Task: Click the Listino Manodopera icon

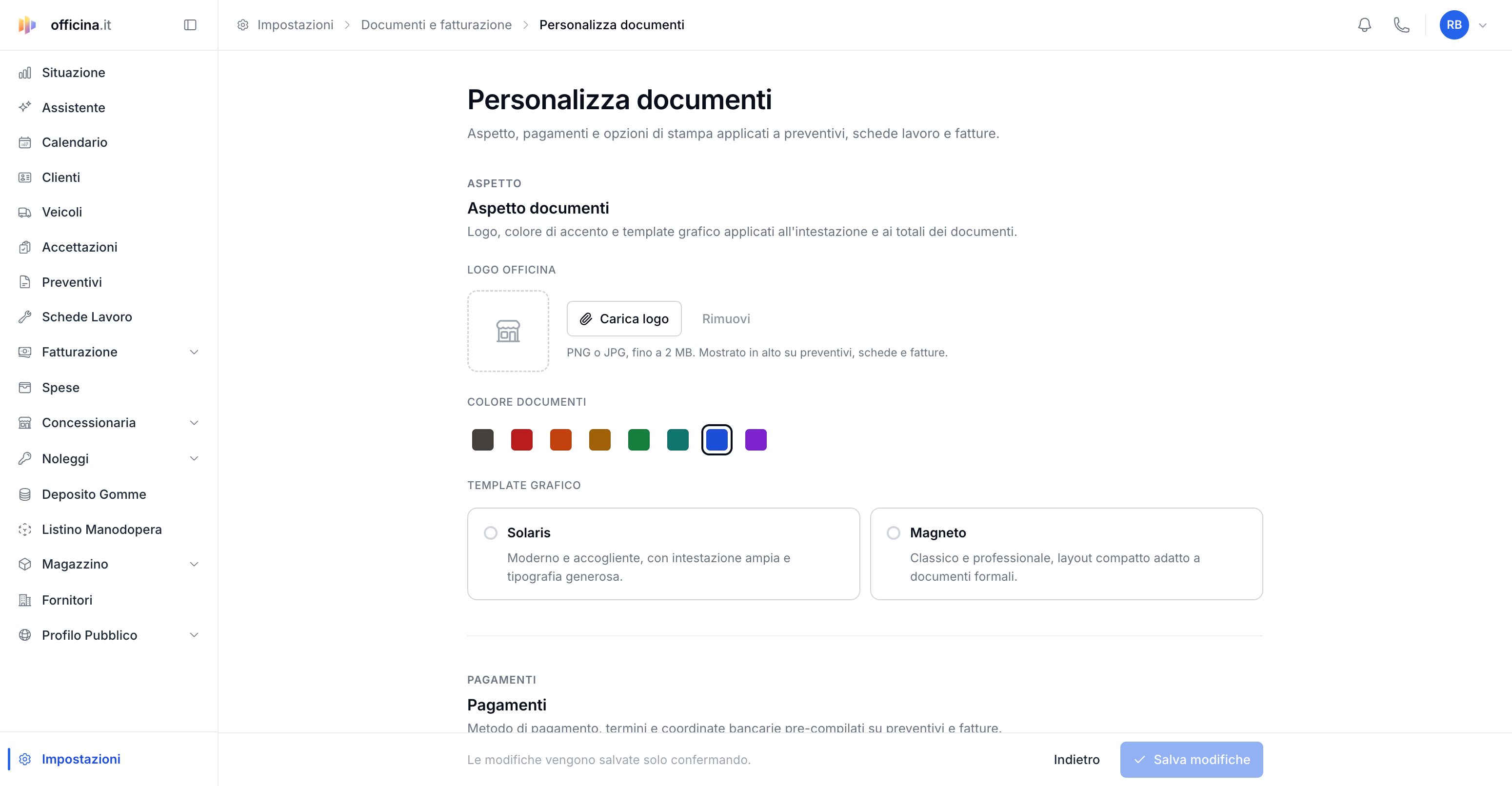Action: click(25, 530)
